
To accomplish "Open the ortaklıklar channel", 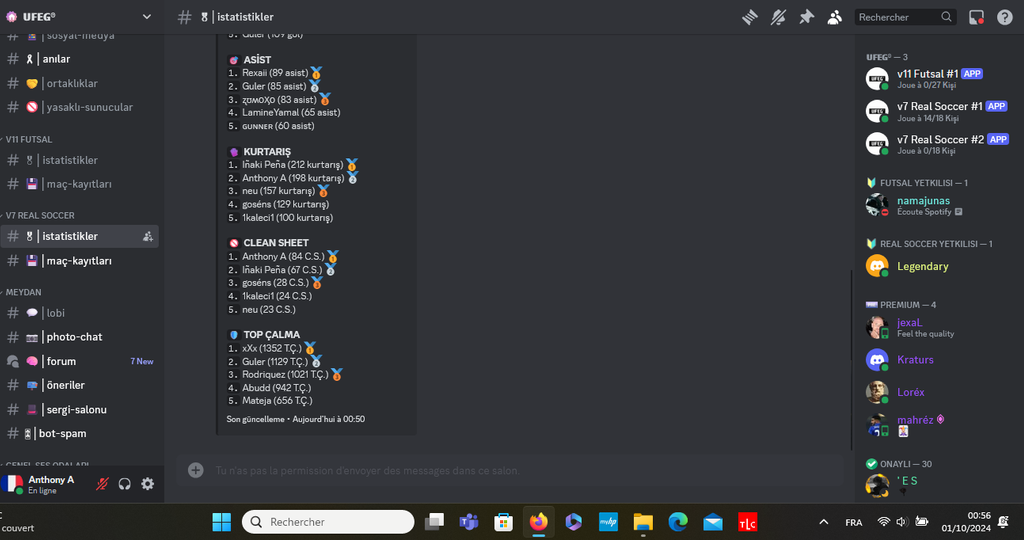I will tap(79, 83).
